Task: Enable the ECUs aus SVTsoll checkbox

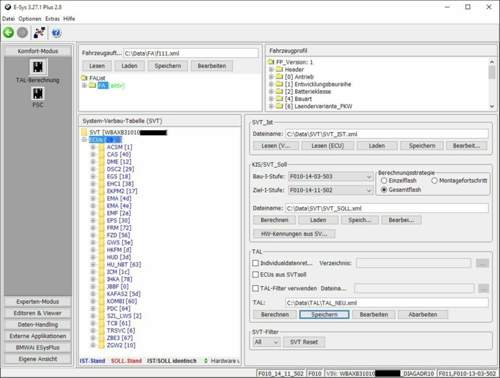Action: tap(256, 274)
